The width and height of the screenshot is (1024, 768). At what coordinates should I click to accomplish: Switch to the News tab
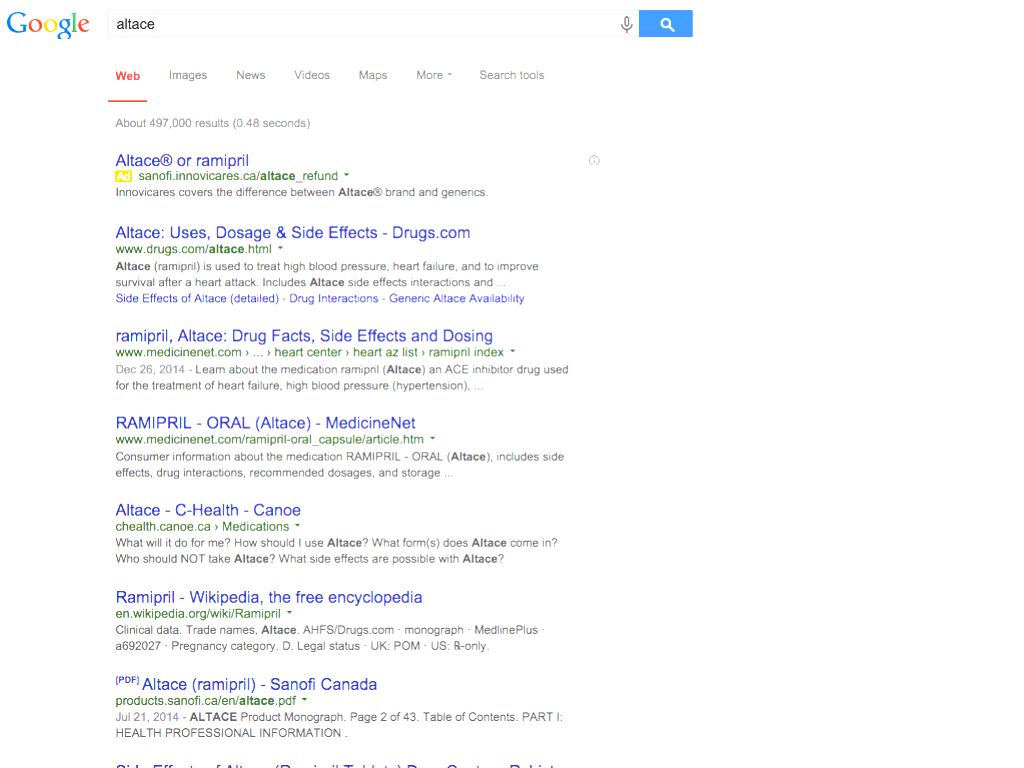point(251,75)
